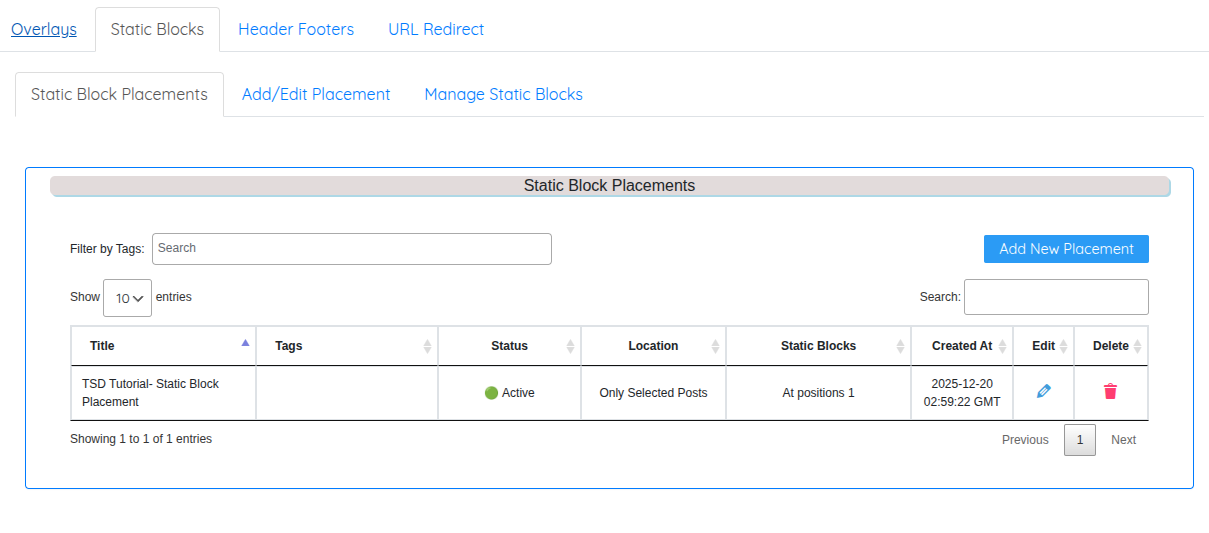Click the blue pencil edit icon

click(x=1044, y=392)
